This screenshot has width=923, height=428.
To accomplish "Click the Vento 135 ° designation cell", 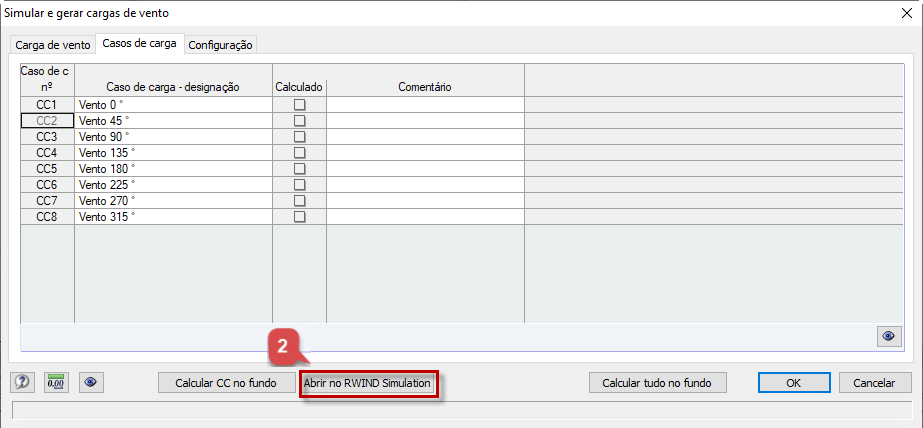I will [173, 152].
